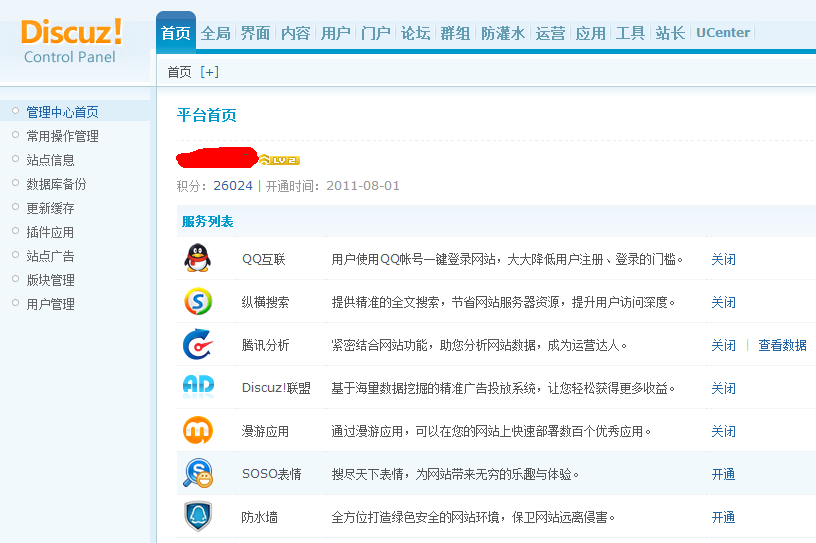Image resolution: width=816 pixels, height=543 pixels.
Task: Click the 开通时间 2011-08-01 text
Action: click(x=333, y=186)
